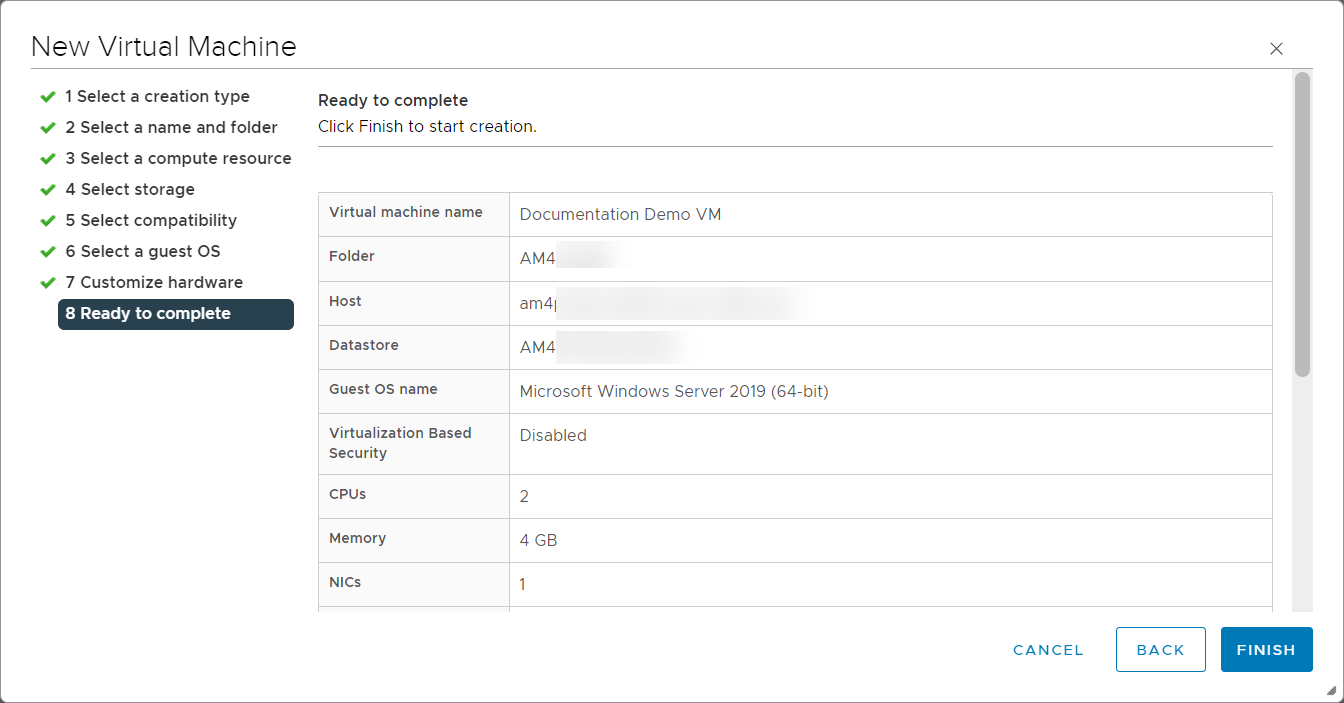Image resolution: width=1344 pixels, height=703 pixels.
Task: Click the vertical scrollbar thumb in summary
Action: [x=1301, y=225]
